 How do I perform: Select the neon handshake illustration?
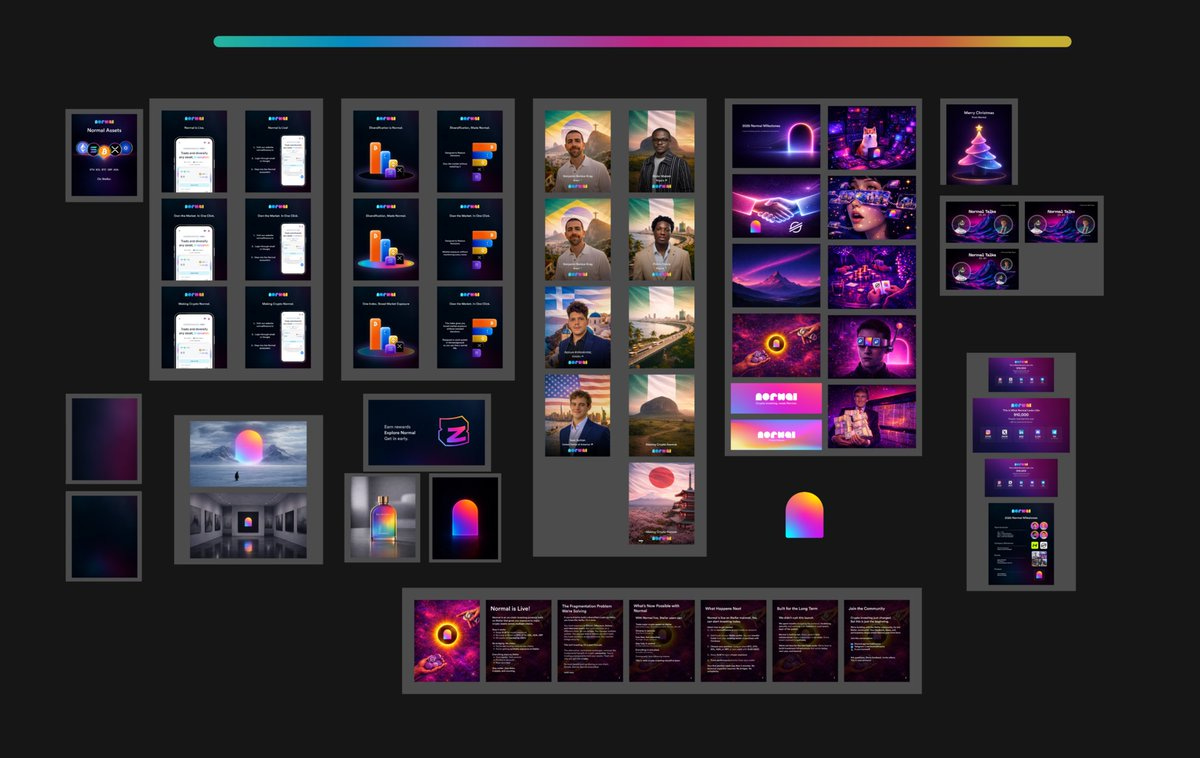click(776, 207)
